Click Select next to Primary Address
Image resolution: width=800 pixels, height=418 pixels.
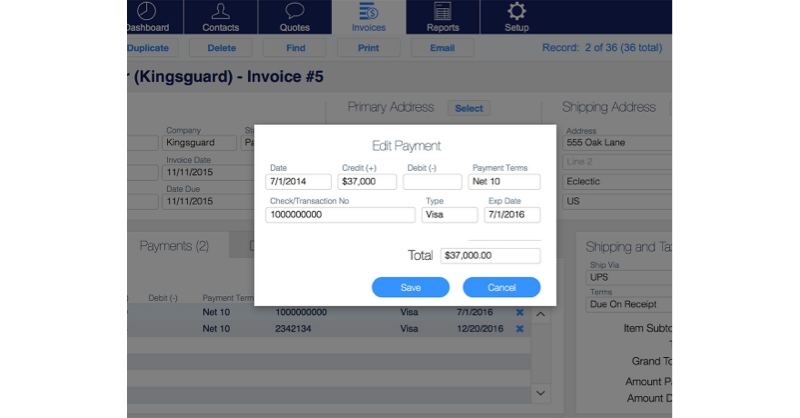(x=469, y=108)
